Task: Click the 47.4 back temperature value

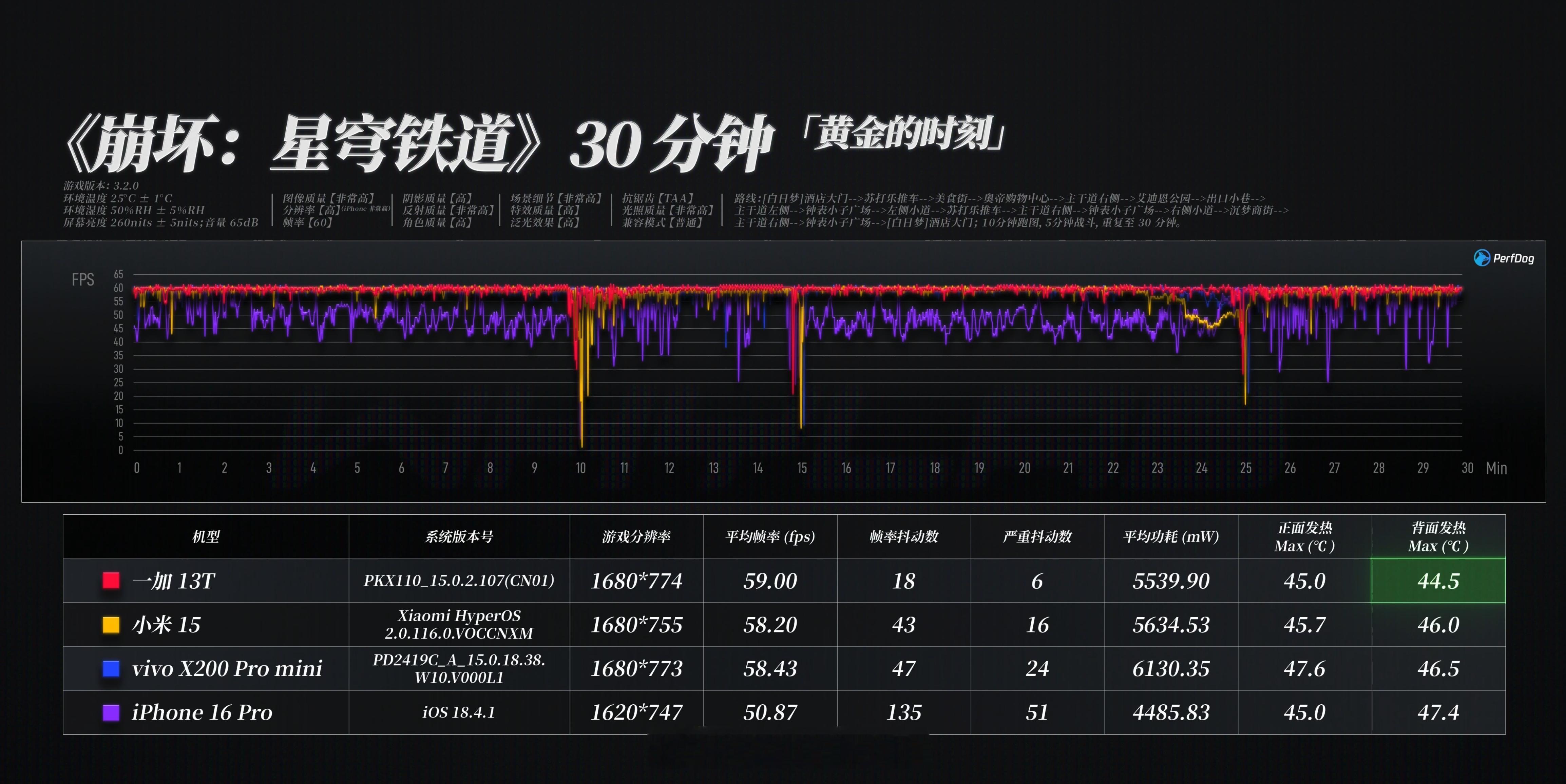Action: (1438, 712)
